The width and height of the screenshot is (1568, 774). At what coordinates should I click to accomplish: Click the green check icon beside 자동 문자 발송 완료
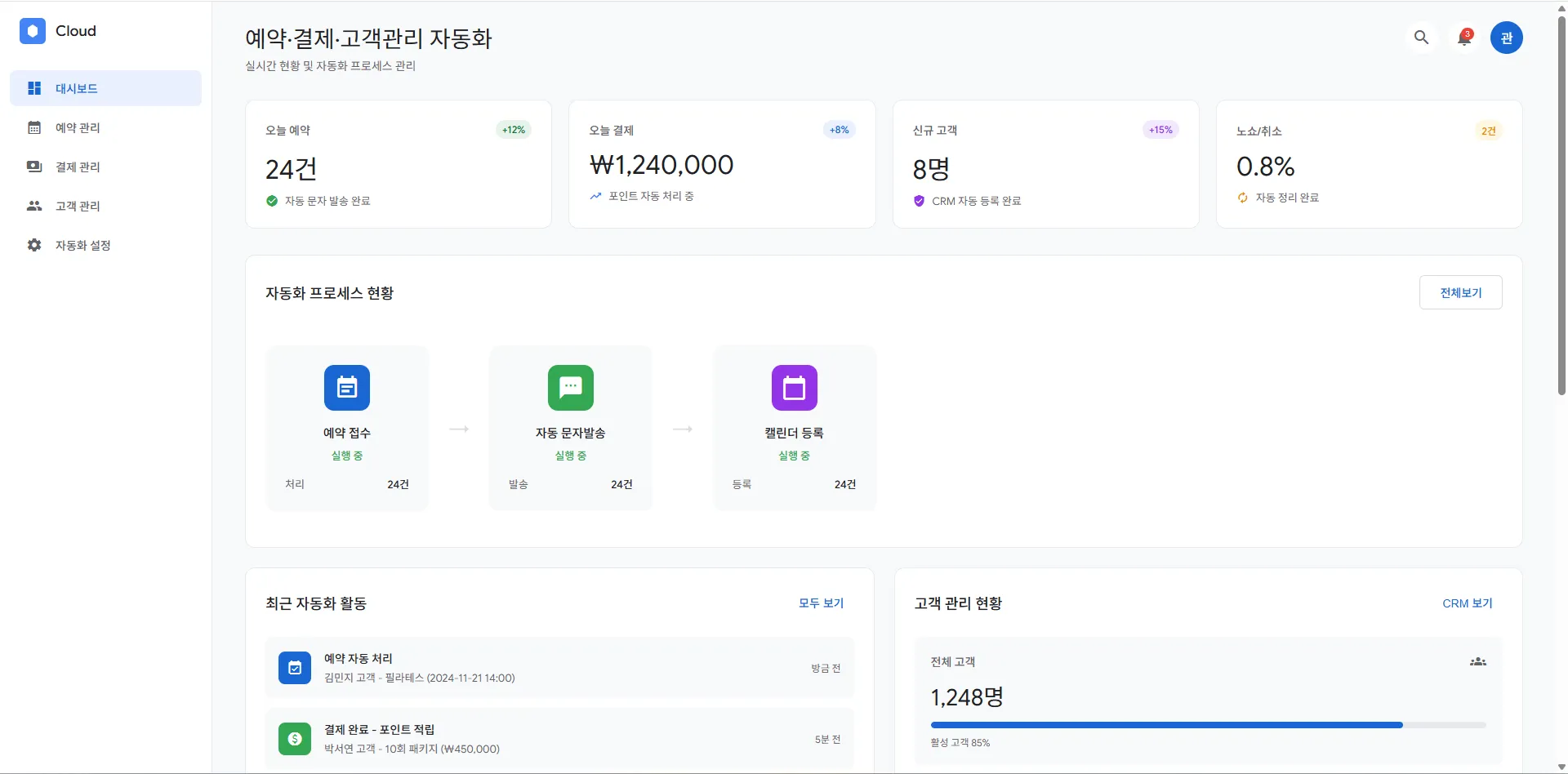(272, 201)
